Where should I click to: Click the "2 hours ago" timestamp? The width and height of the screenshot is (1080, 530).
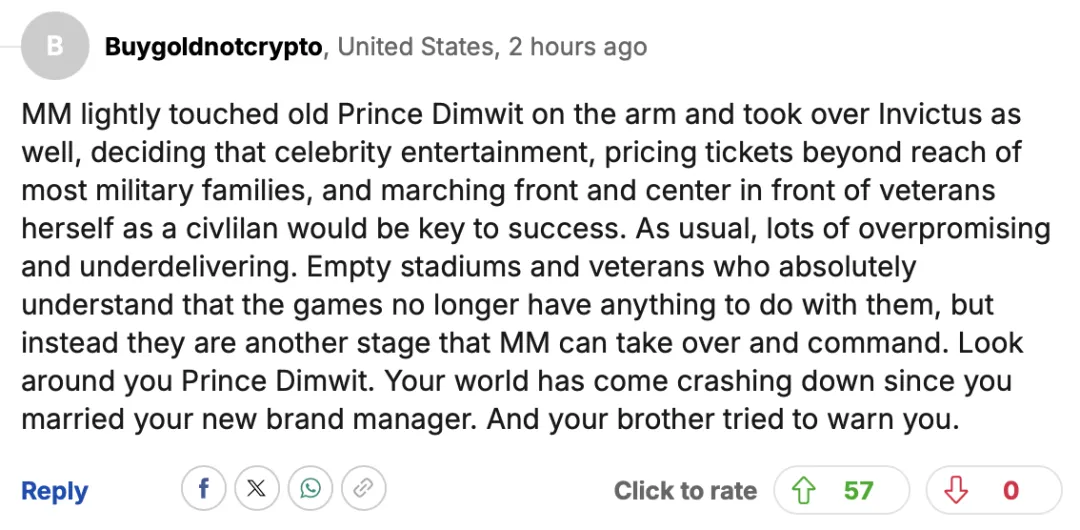(577, 47)
